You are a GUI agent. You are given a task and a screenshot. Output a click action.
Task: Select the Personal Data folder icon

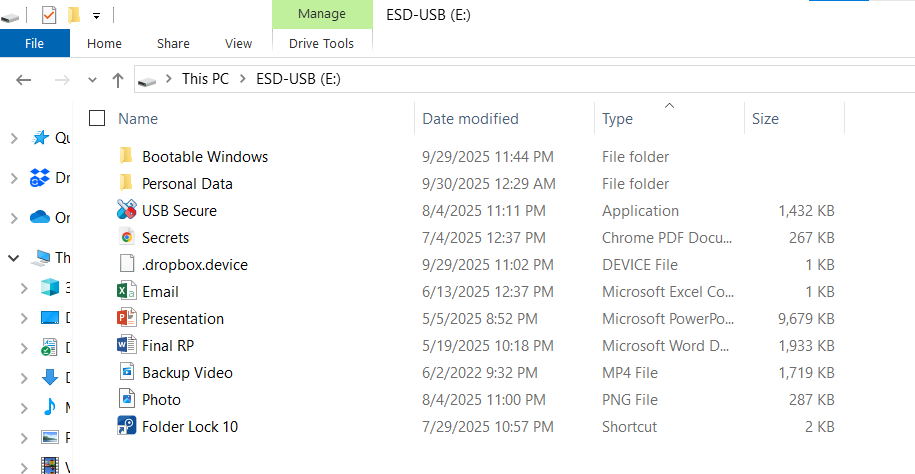click(126, 183)
